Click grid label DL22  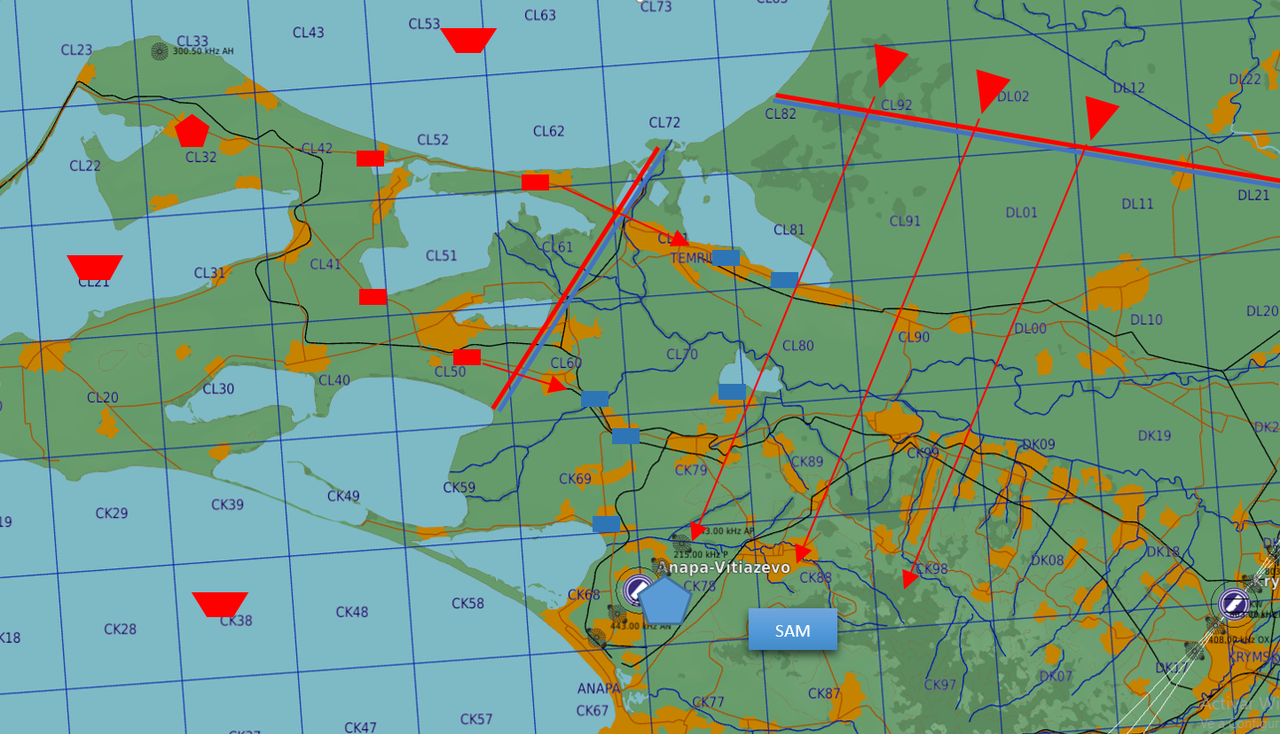(1245, 79)
